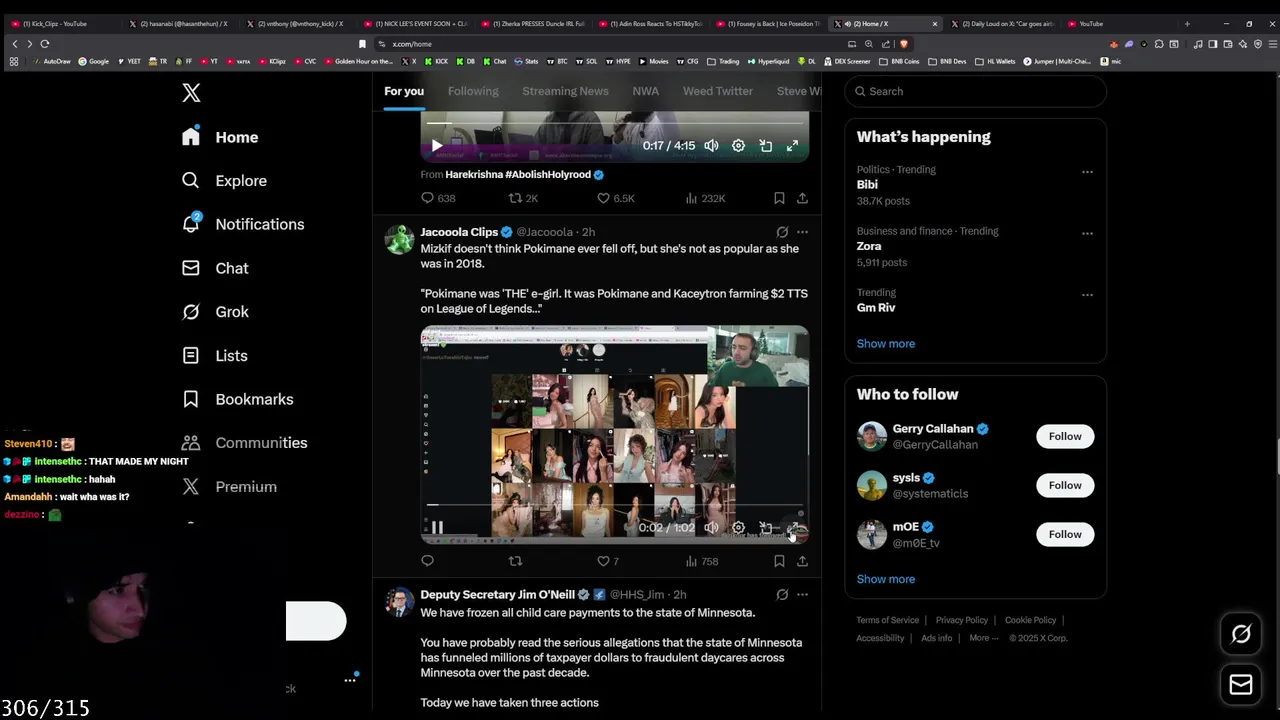
Task: Open Notifications in the sidebar
Action: pyautogui.click(x=243, y=224)
